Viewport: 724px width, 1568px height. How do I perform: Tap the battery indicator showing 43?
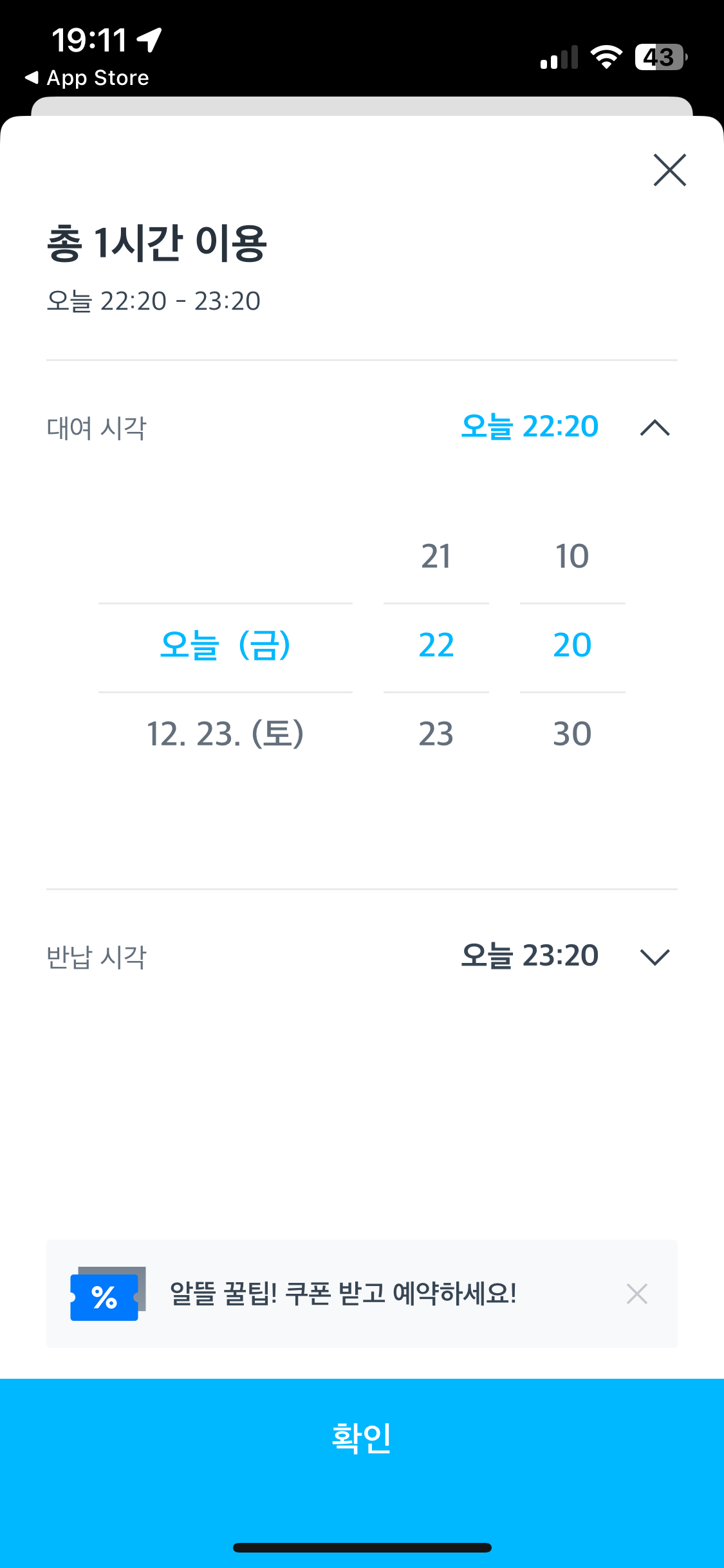click(x=658, y=57)
